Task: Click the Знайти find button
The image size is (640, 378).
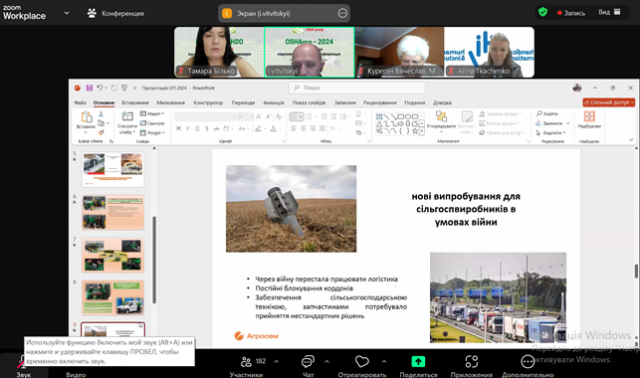Action: pyautogui.click(x=547, y=113)
